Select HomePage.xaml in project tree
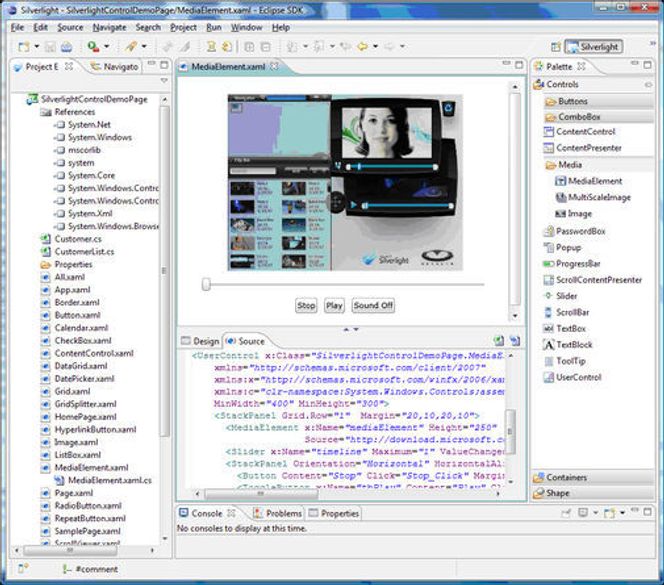 click(x=79, y=417)
